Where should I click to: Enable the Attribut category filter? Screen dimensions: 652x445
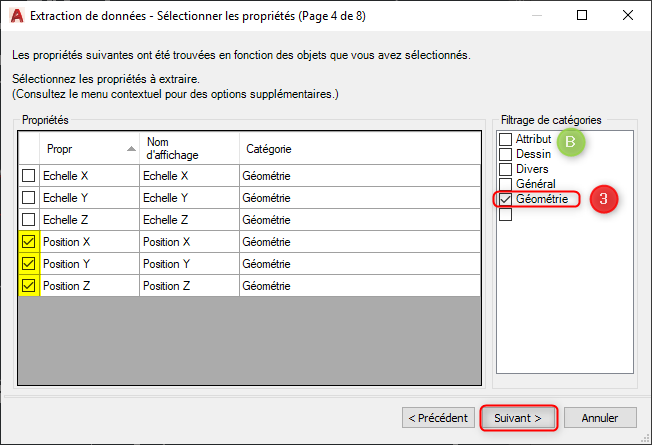pyautogui.click(x=506, y=139)
